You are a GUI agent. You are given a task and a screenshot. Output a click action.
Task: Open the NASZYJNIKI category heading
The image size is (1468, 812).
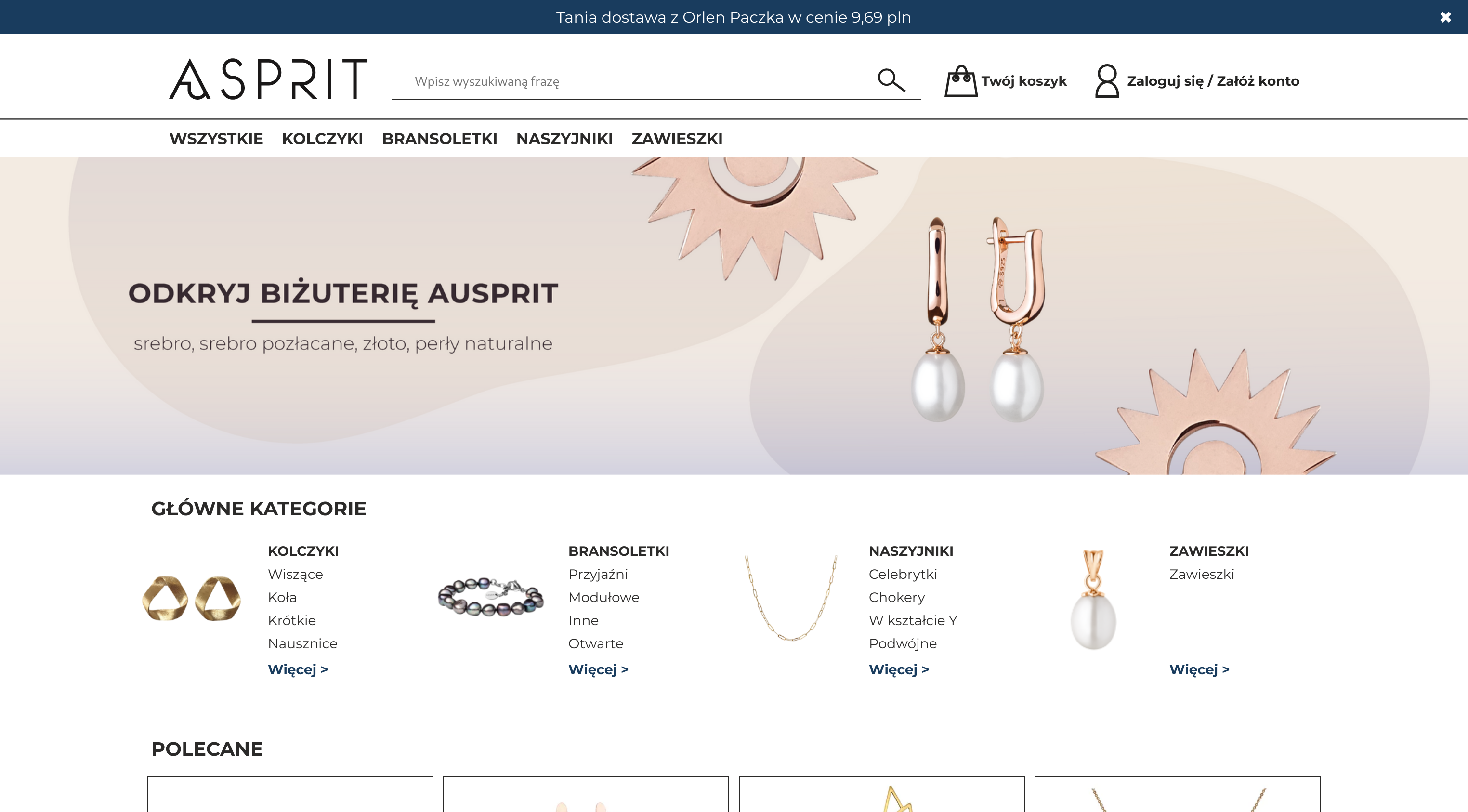pos(911,551)
